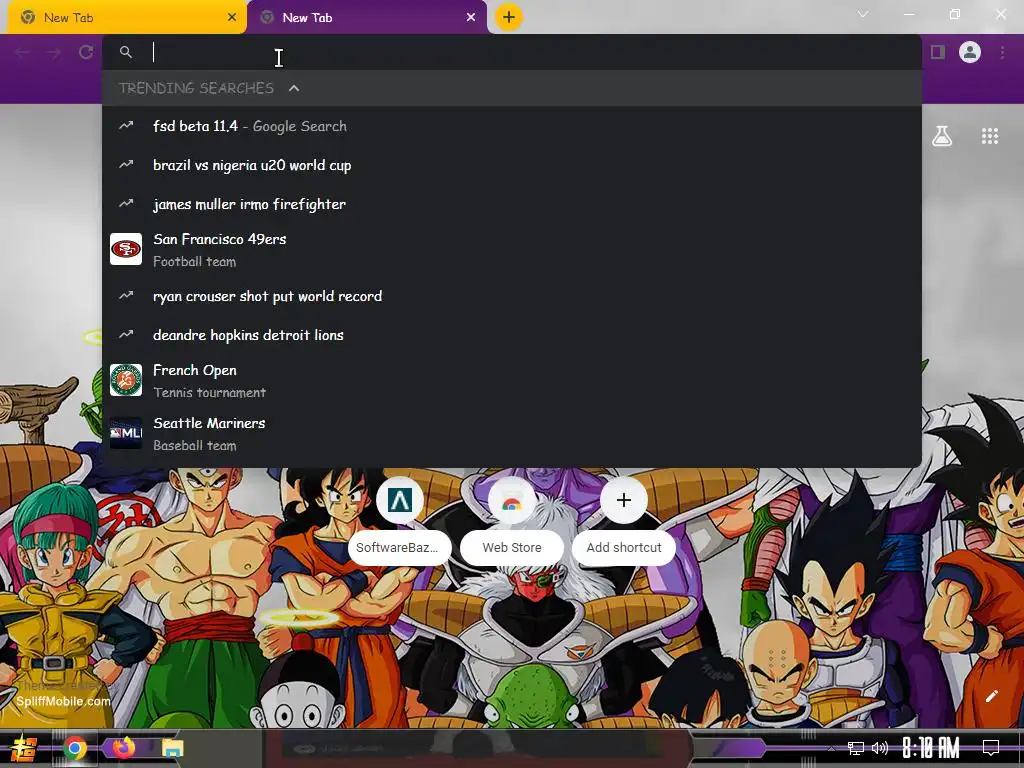The height and width of the screenshot is (768, 1024).
Task: Select james muller irmo firefighter suggestion
Action: click(511, 204)
